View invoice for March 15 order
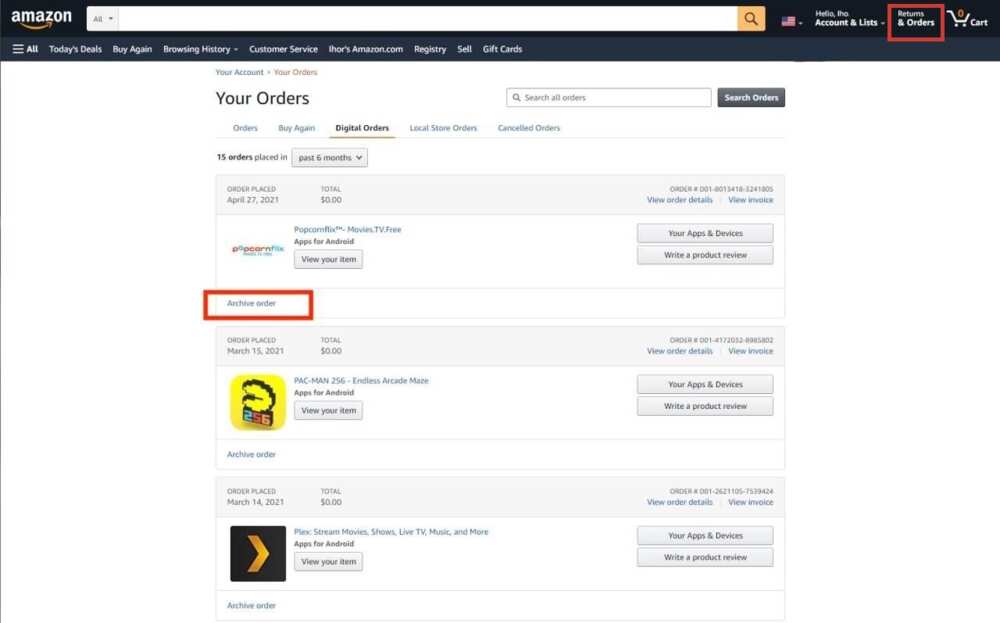This screenshot has height=623, width=1000. (751, 351)
